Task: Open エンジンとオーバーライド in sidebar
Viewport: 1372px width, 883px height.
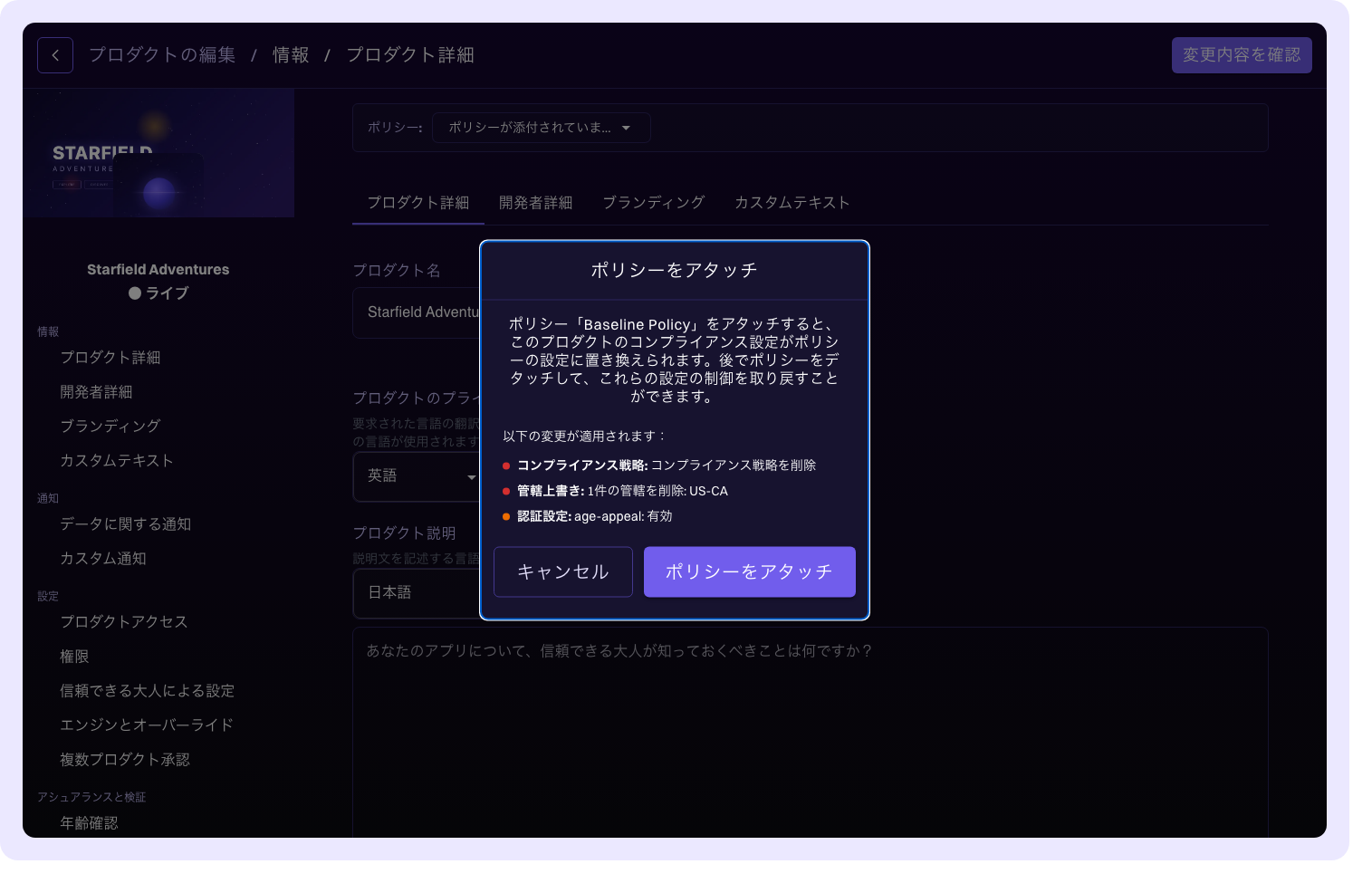Action: (147, 725)
